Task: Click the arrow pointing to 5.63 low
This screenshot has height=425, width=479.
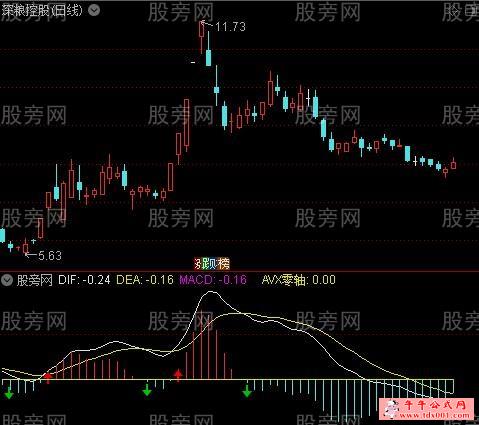Action: [31, 255]
